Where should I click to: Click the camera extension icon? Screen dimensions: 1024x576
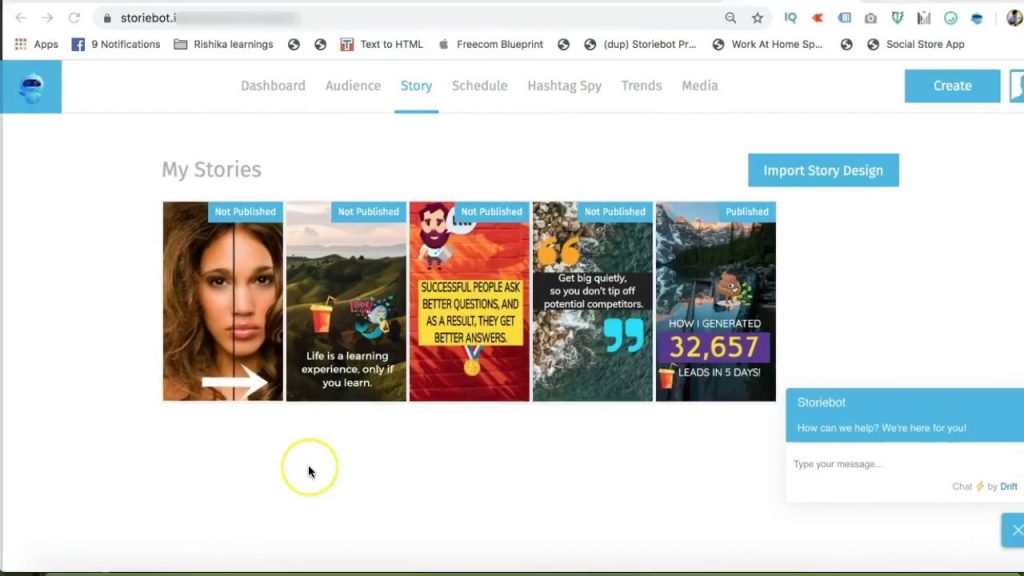pyautogui.click(x=871, y=18)
